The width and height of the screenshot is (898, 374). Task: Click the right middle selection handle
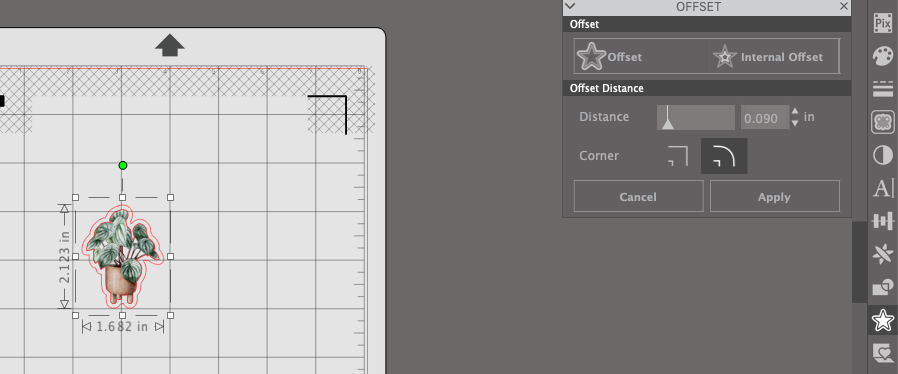171,257
